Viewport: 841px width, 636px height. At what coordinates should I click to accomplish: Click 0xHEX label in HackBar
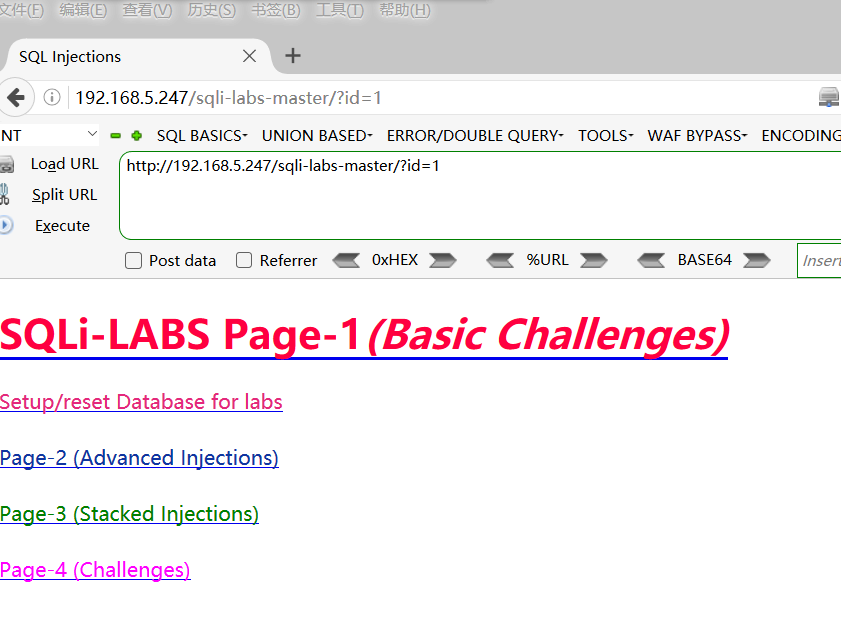click(395, 260)
